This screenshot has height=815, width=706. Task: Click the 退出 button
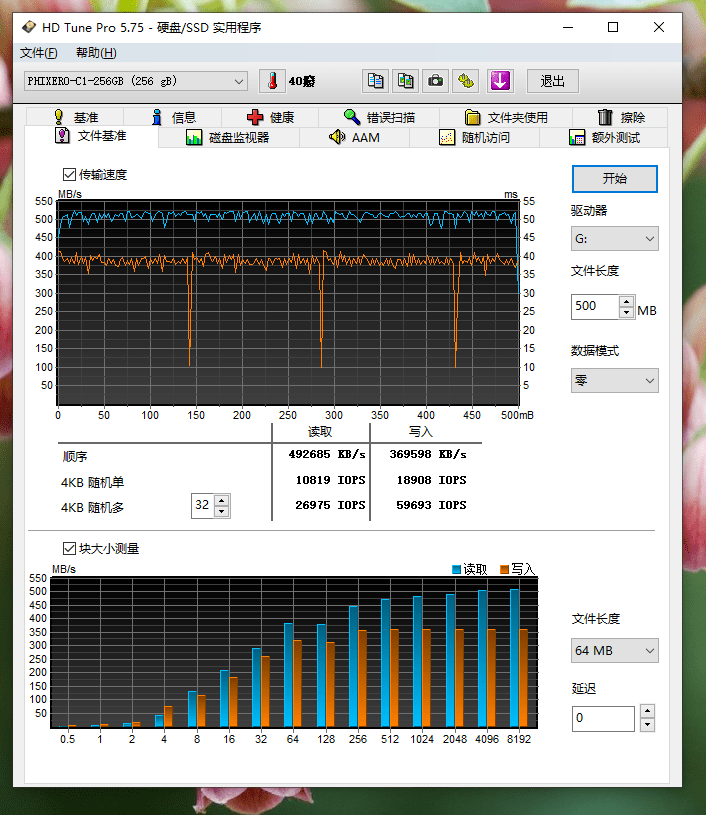pos(553,81)
